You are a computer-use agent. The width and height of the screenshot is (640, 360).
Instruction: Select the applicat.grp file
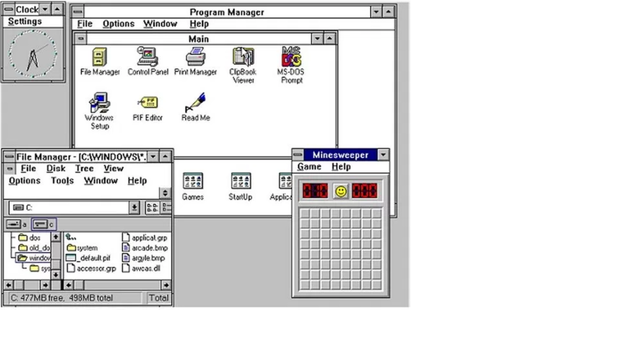pos(144,238)
